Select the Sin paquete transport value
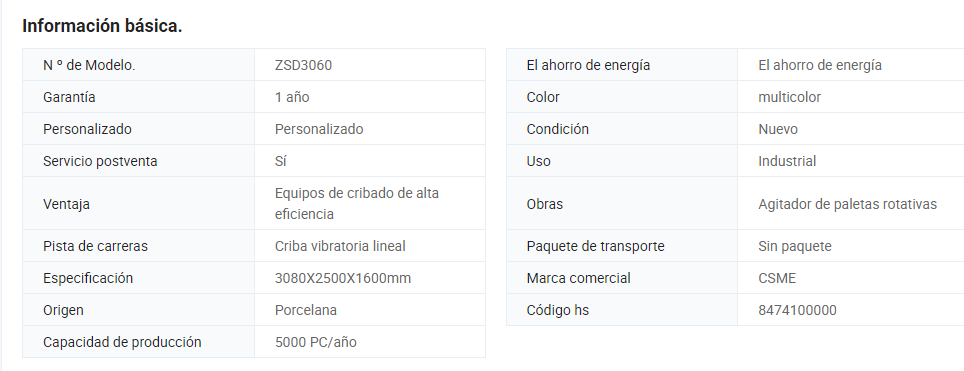This screenshot has height=371, width=964. click(795, 246)
